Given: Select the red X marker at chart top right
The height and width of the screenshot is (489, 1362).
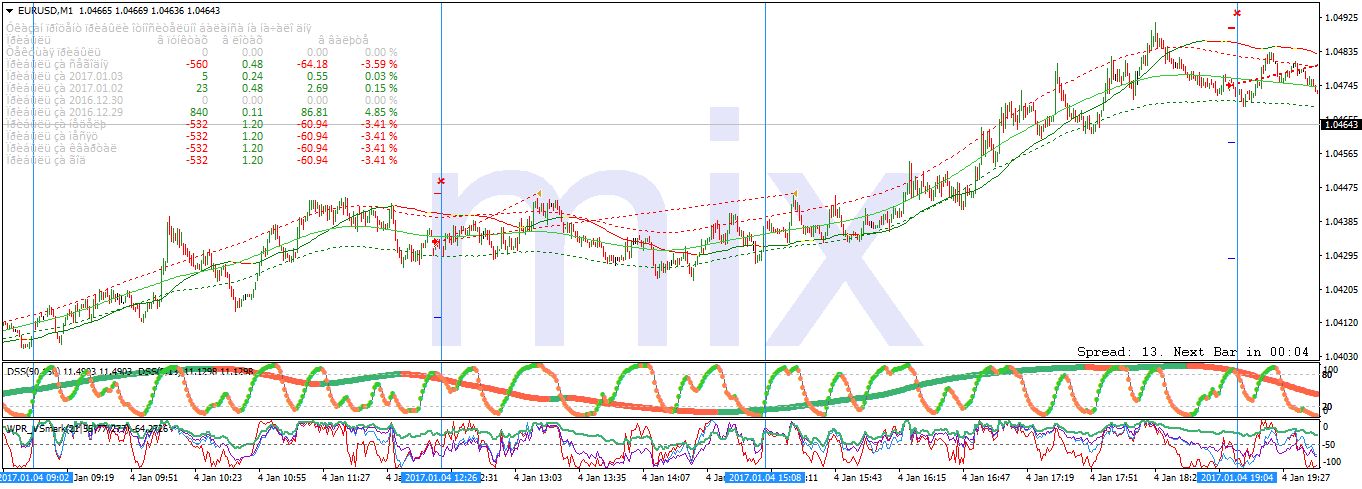Looking at the screenshot, I should coord(1237,13).
